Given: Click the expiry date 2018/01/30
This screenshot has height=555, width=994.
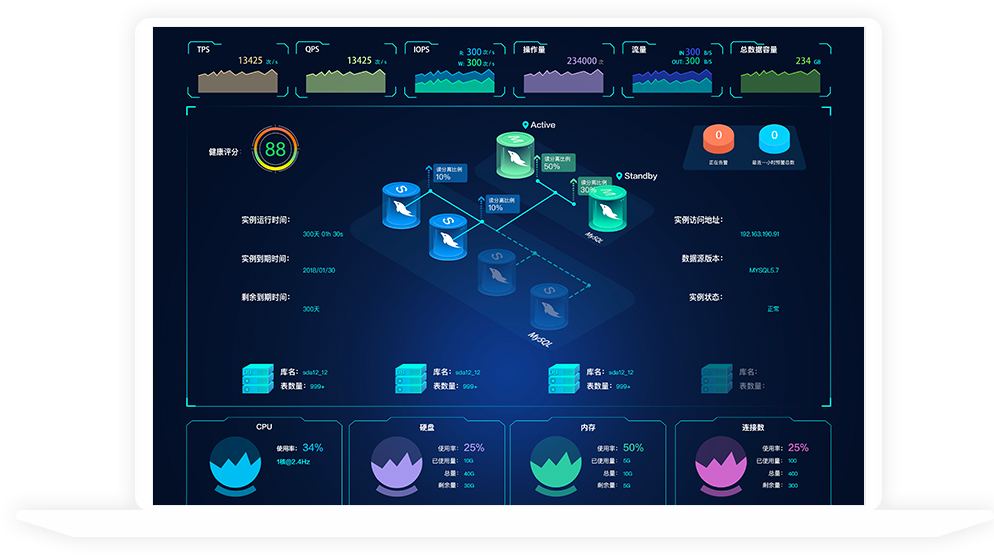Looking at the screenshot, I should tap(319, 270).
